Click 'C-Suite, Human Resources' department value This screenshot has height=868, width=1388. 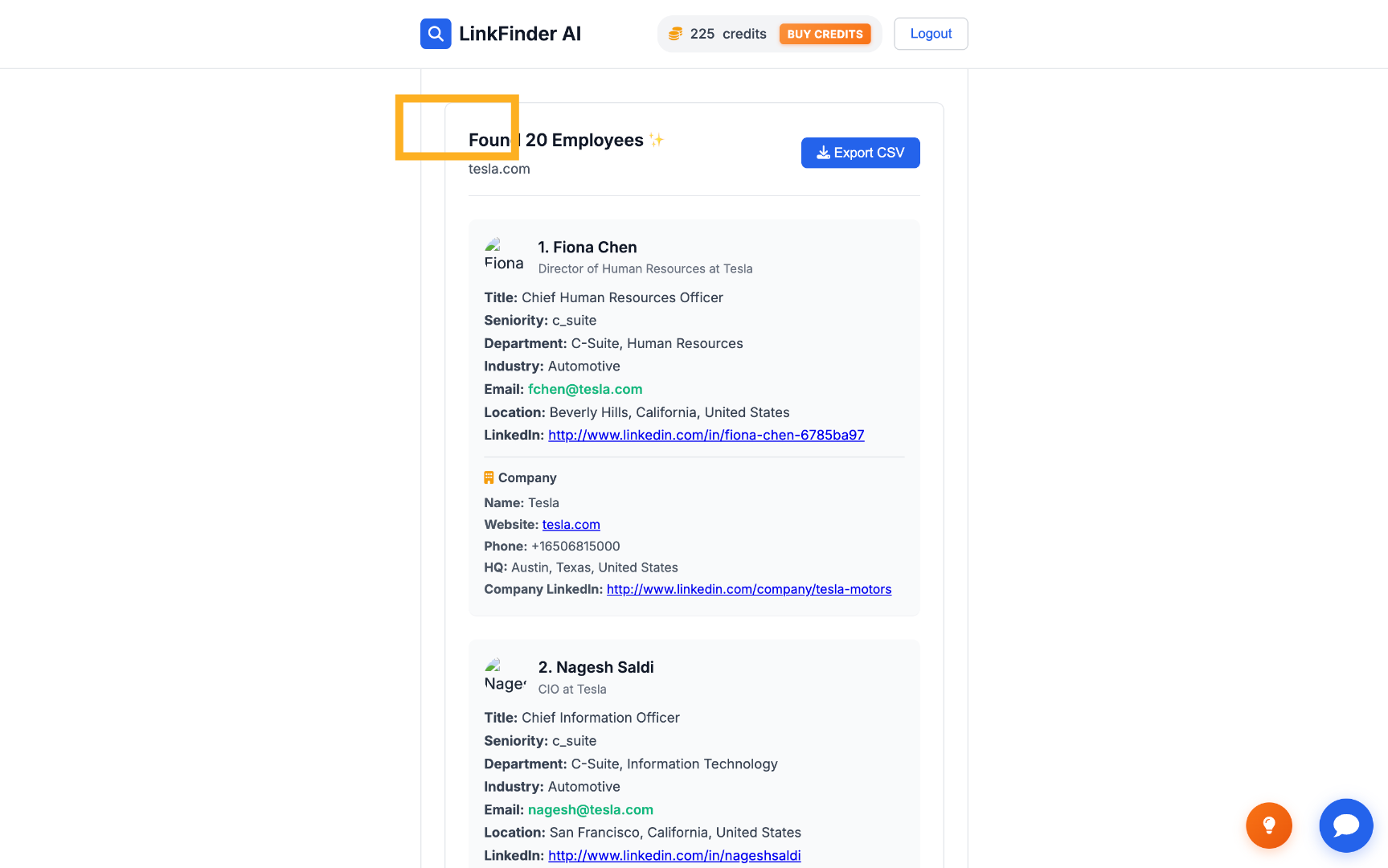657,343
